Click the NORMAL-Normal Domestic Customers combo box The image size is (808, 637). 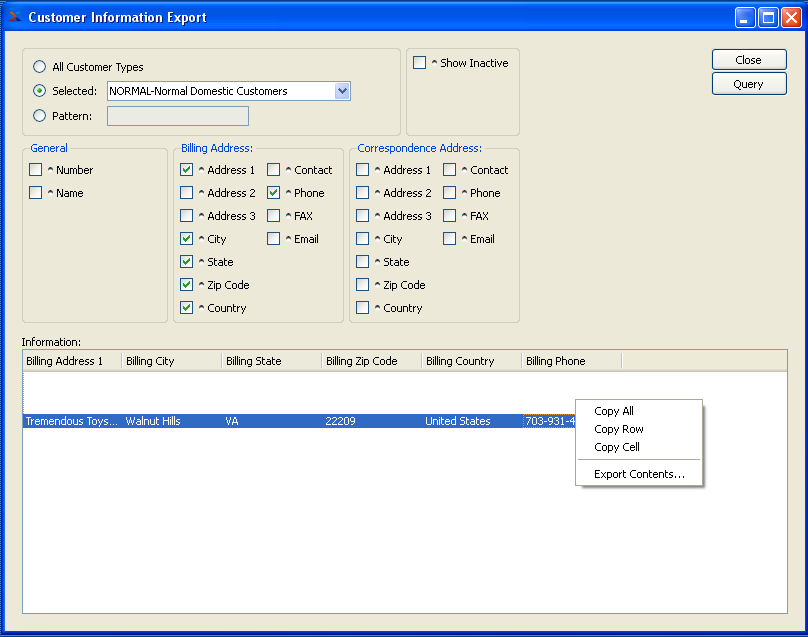pos(220,91)
